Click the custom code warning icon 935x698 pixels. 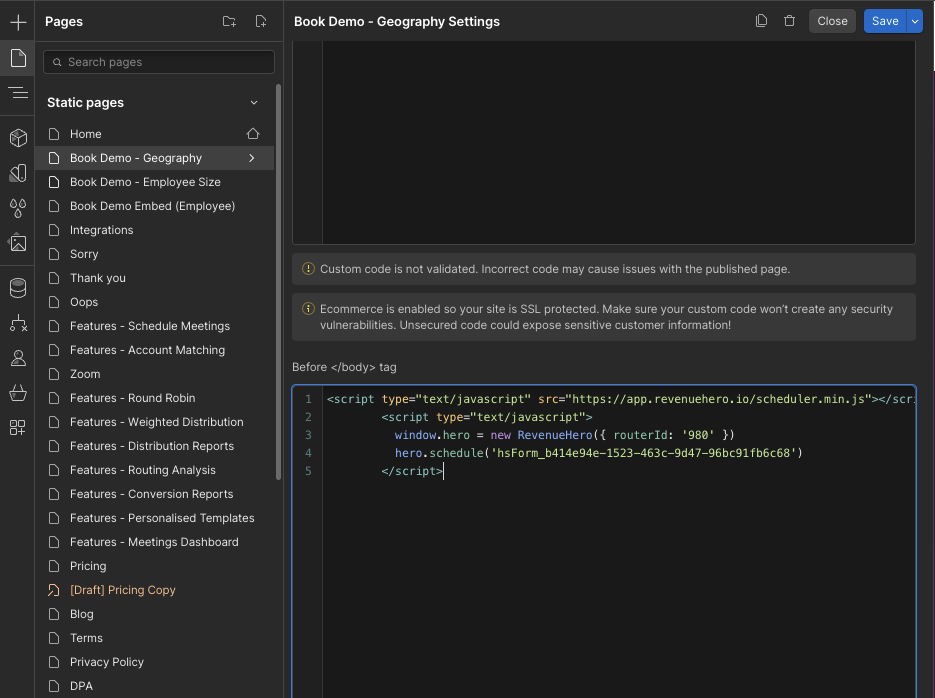point(308,269)
